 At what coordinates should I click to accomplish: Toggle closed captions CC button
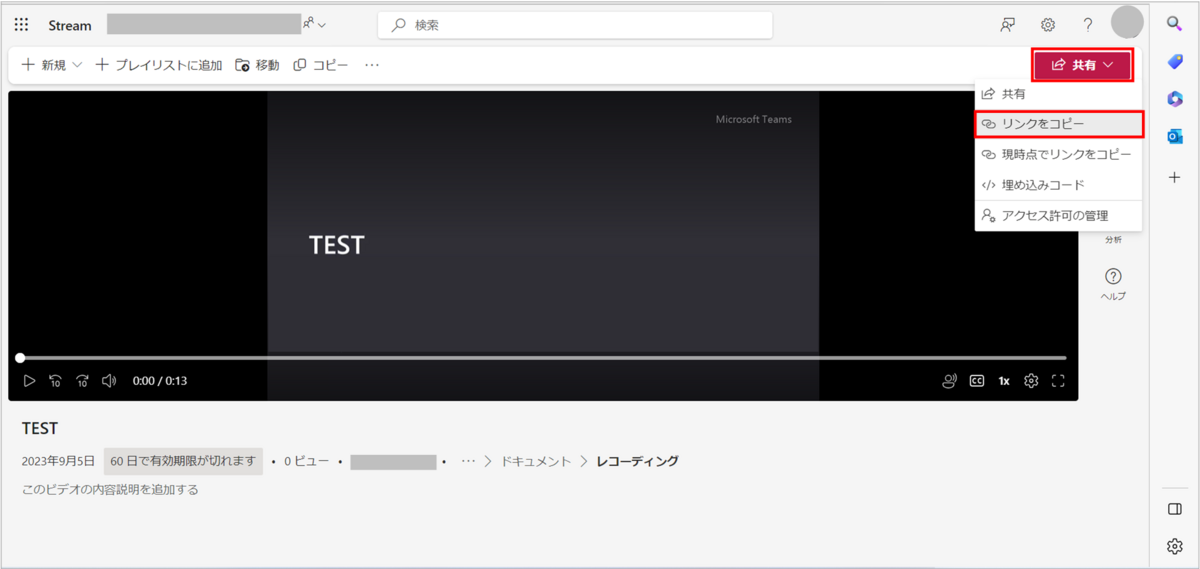[x=977, y=381]
